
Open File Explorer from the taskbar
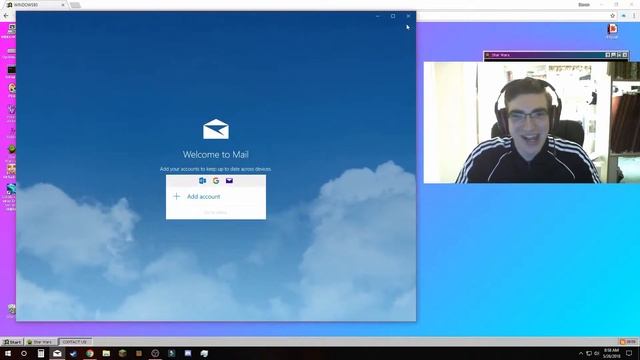(106, 353)
